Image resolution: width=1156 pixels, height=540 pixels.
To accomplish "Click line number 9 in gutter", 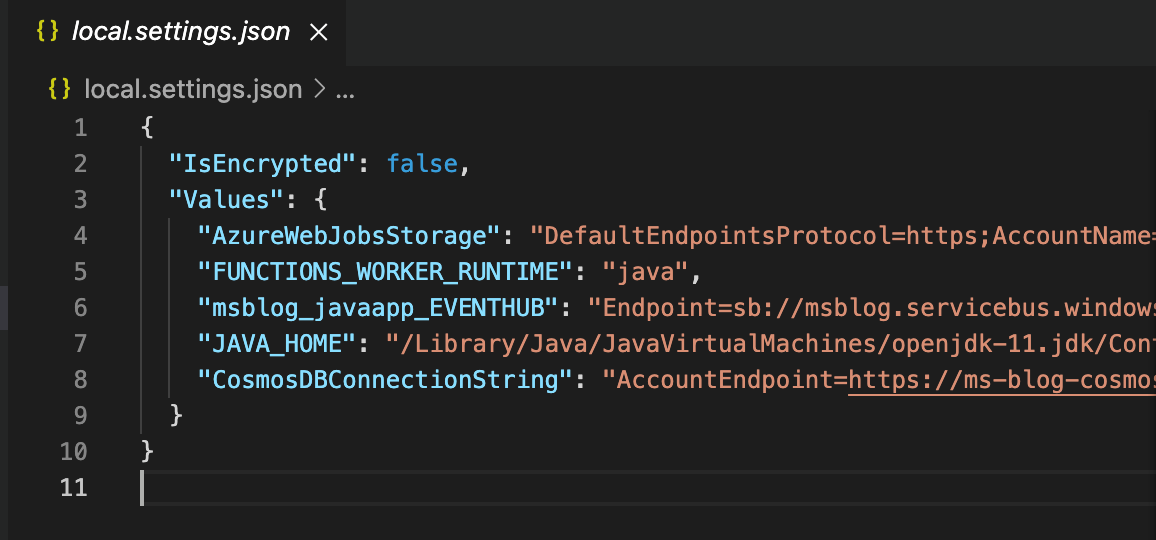I will click(80, 416).
